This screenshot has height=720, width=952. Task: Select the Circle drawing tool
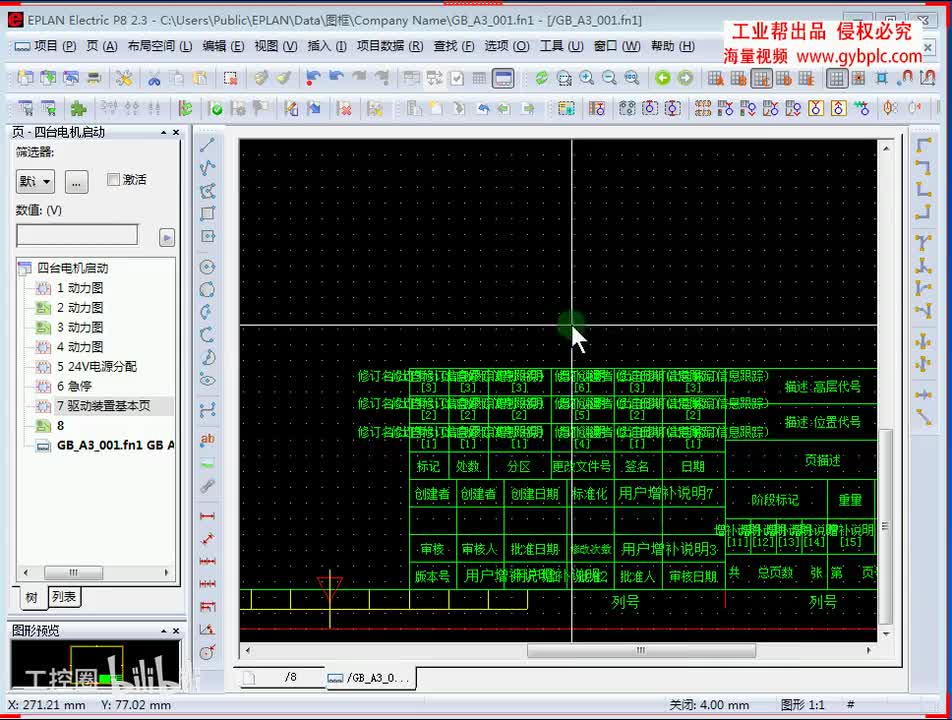click(207, 267)
